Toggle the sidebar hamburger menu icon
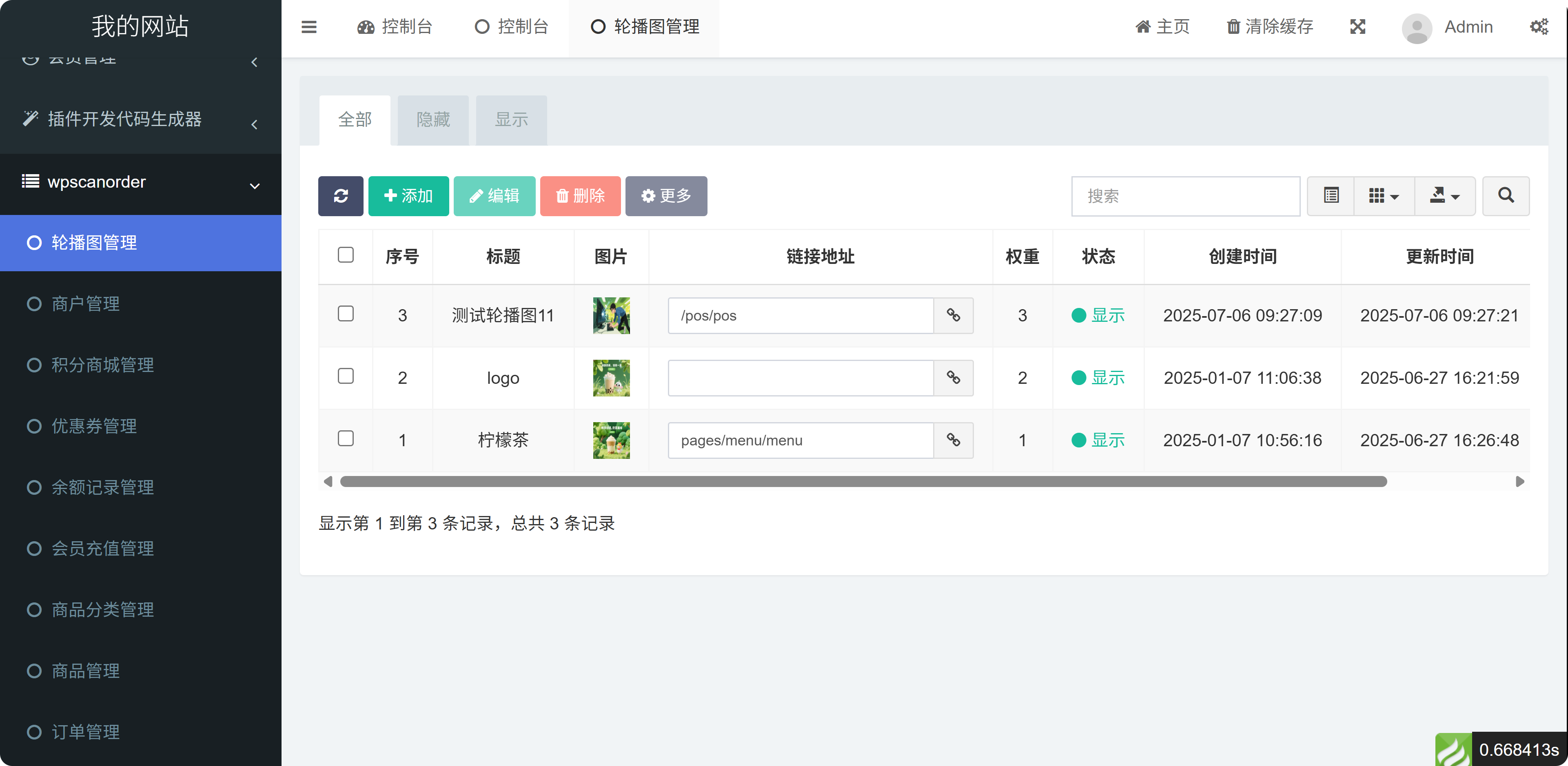Screen dimensions: 1568x766 [308, 27]
